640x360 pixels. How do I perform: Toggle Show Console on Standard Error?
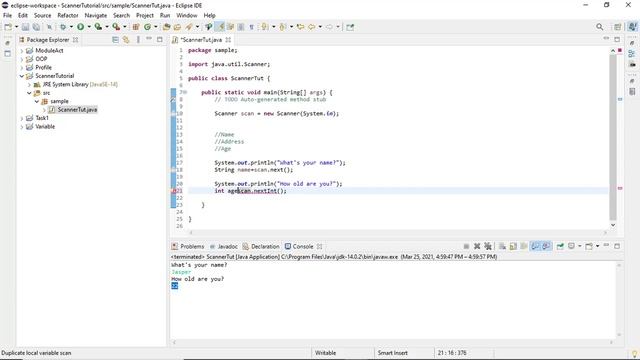pyautogui.click(x=546, y=246)
